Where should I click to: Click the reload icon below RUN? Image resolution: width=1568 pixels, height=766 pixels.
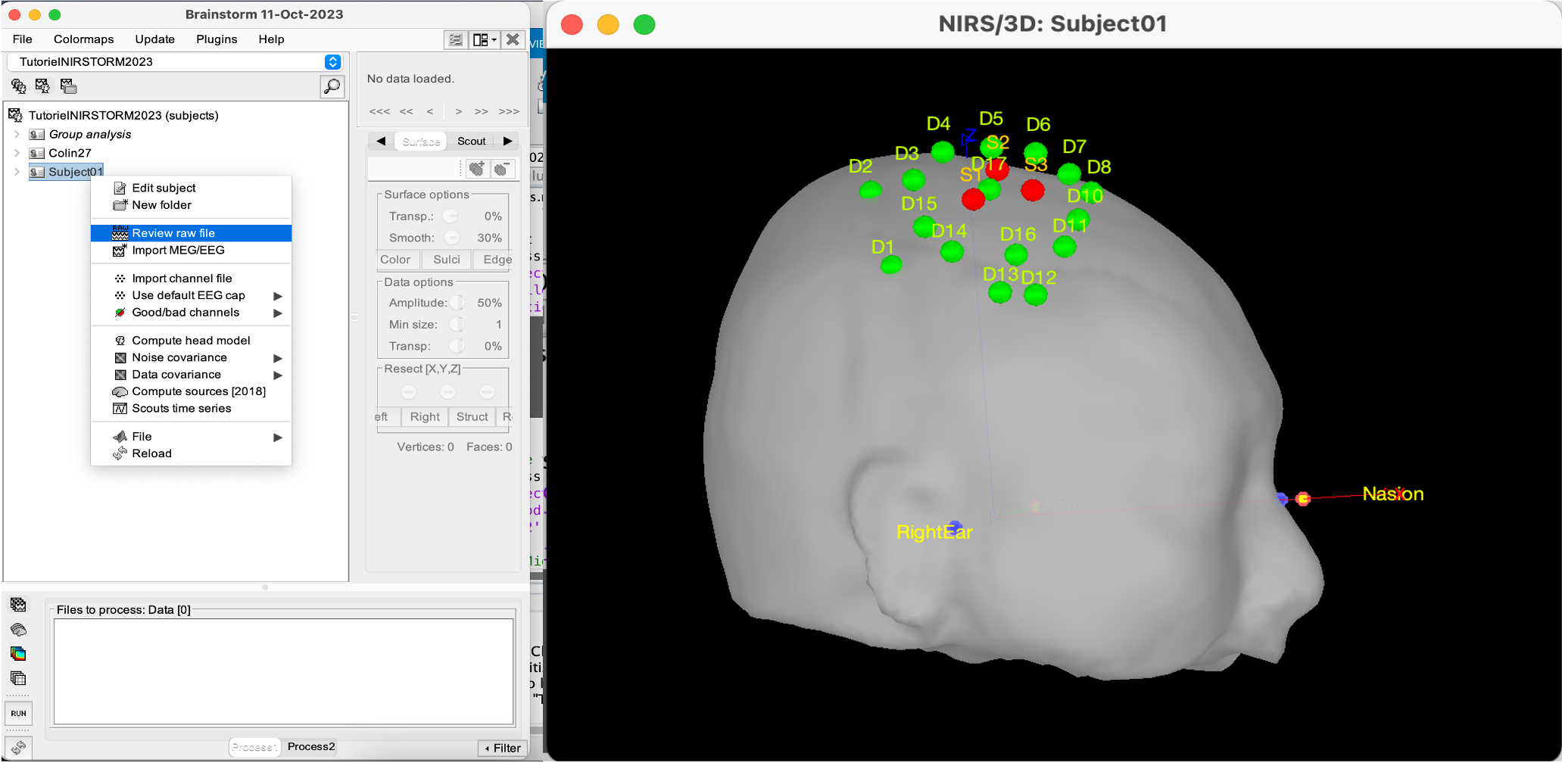pos(19,748)
